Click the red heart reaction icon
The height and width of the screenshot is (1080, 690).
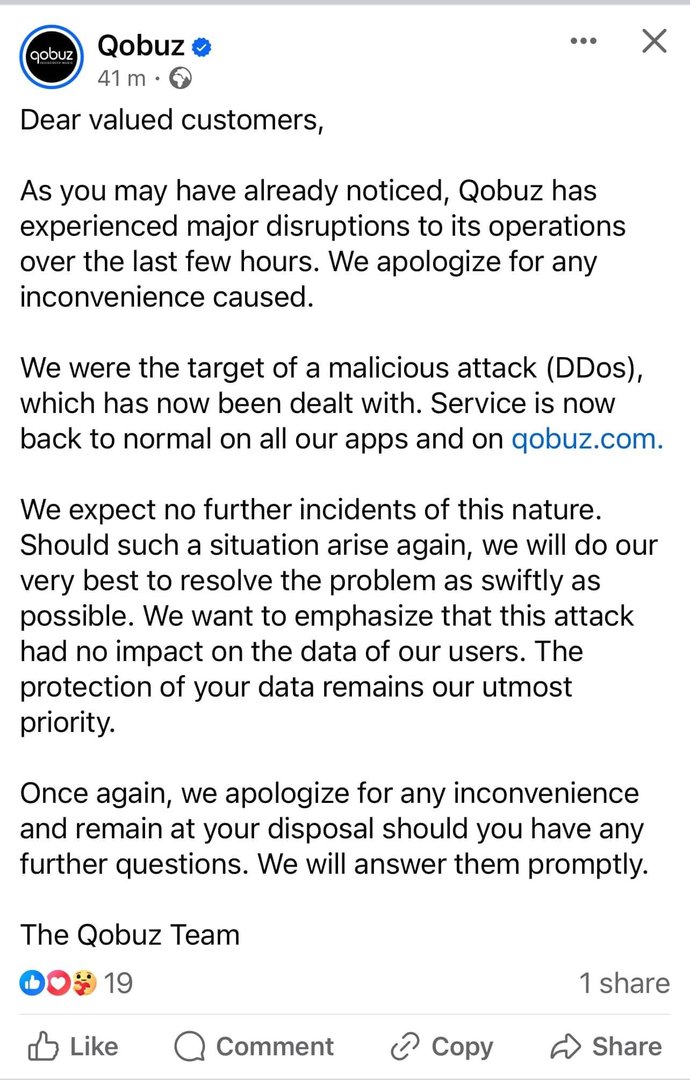pos(58,984)
